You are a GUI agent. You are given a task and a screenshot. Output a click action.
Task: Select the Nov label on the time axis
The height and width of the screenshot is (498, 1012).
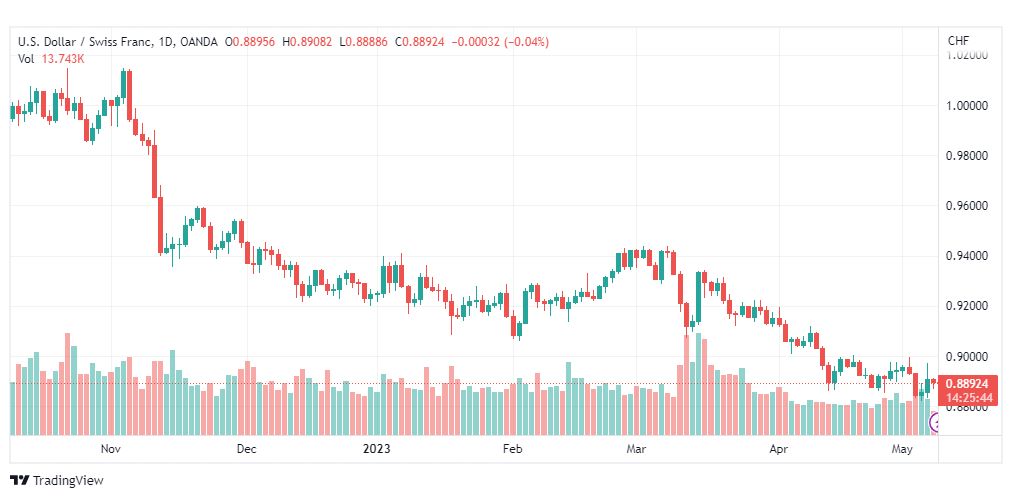[111, 449]
